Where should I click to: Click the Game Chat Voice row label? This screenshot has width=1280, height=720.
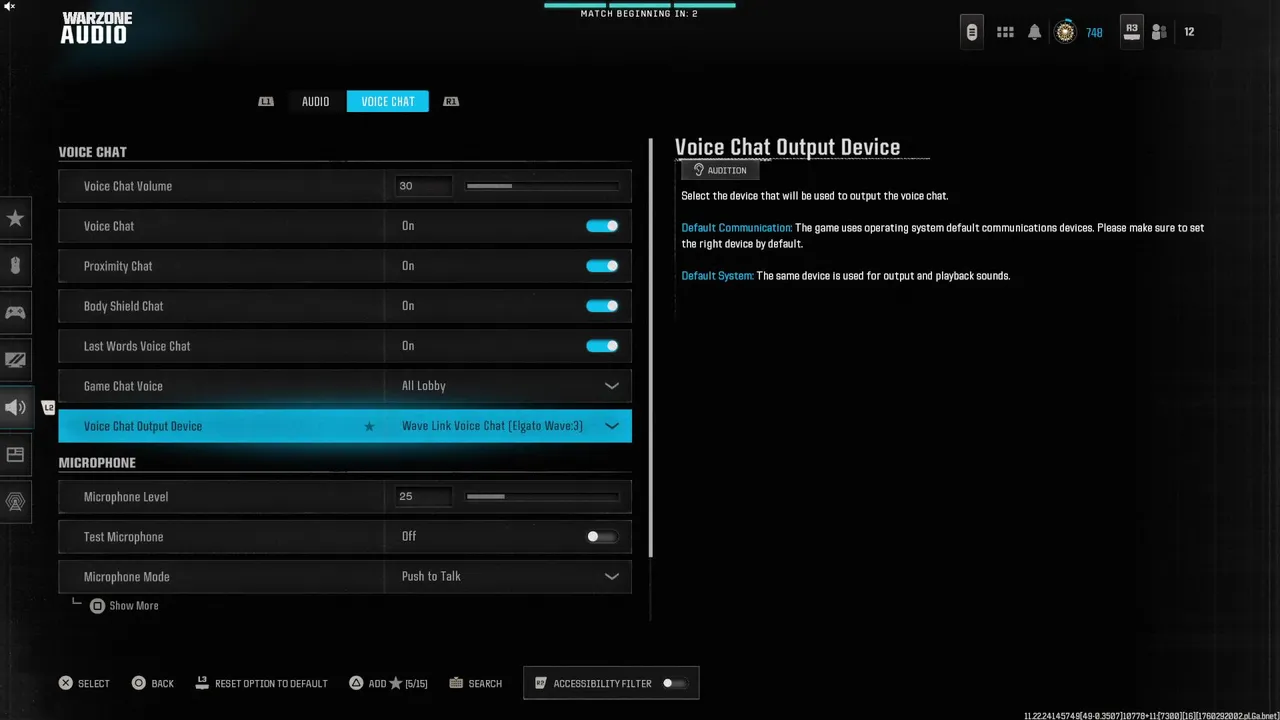click(123, 386)
